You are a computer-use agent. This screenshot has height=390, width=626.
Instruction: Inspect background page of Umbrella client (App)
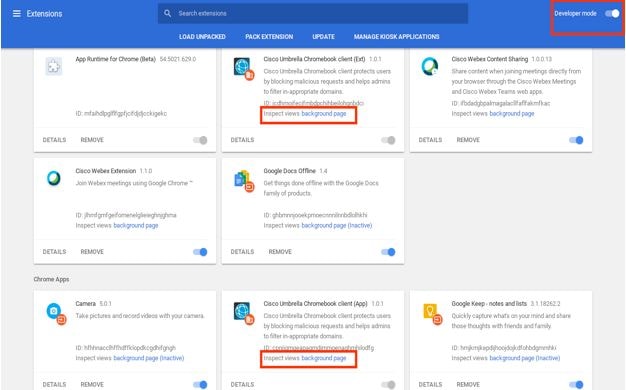pos(324,358)
